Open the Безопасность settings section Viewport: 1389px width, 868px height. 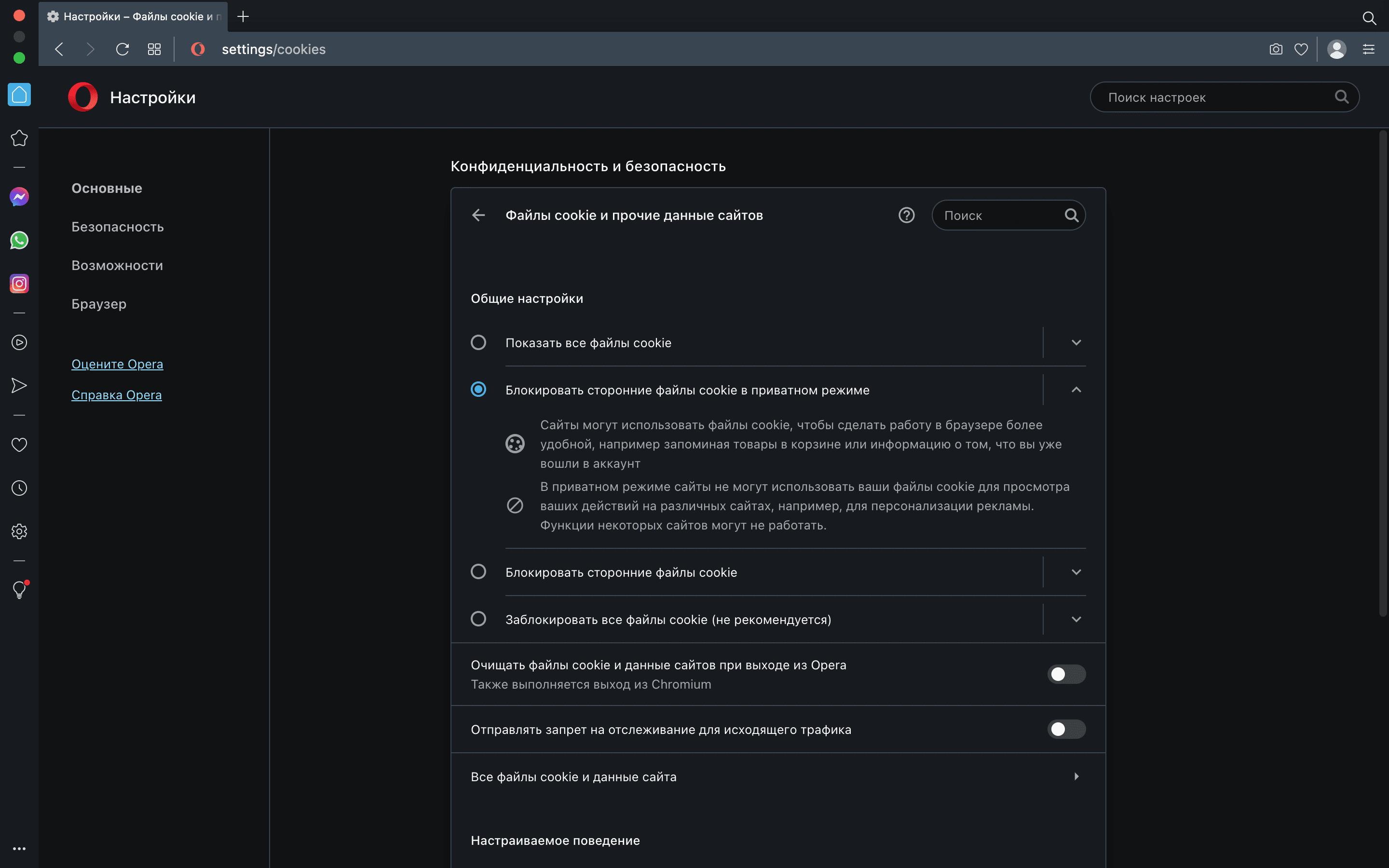pos(118,227)
